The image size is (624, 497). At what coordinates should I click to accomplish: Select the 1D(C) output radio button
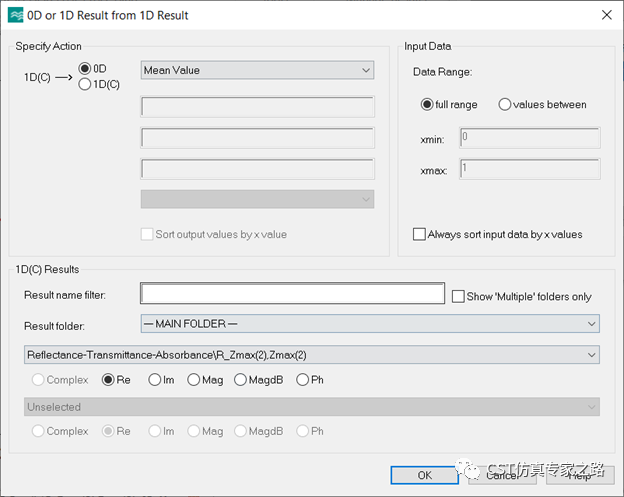tap(85, 84)
